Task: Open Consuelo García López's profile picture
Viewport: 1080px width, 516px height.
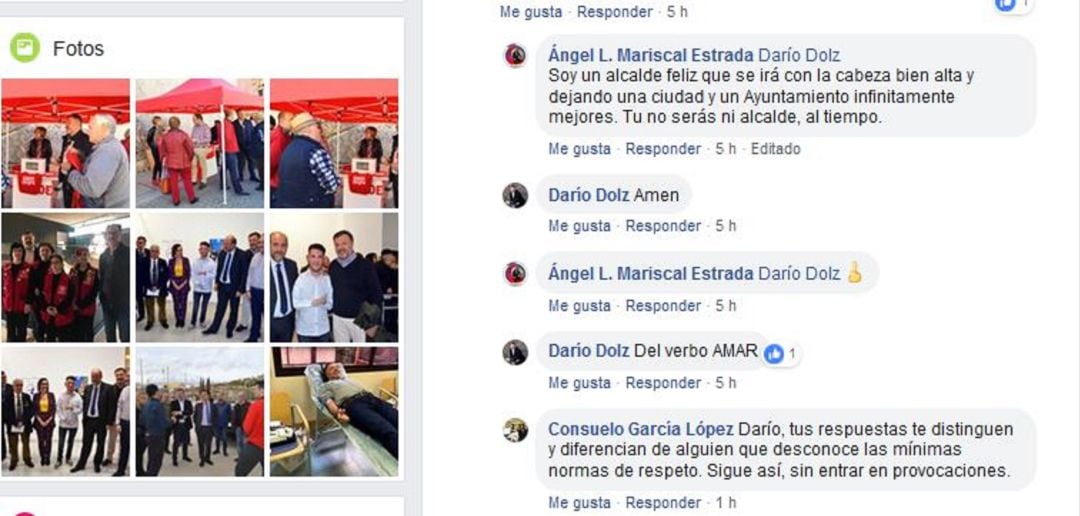Action: 515,430
